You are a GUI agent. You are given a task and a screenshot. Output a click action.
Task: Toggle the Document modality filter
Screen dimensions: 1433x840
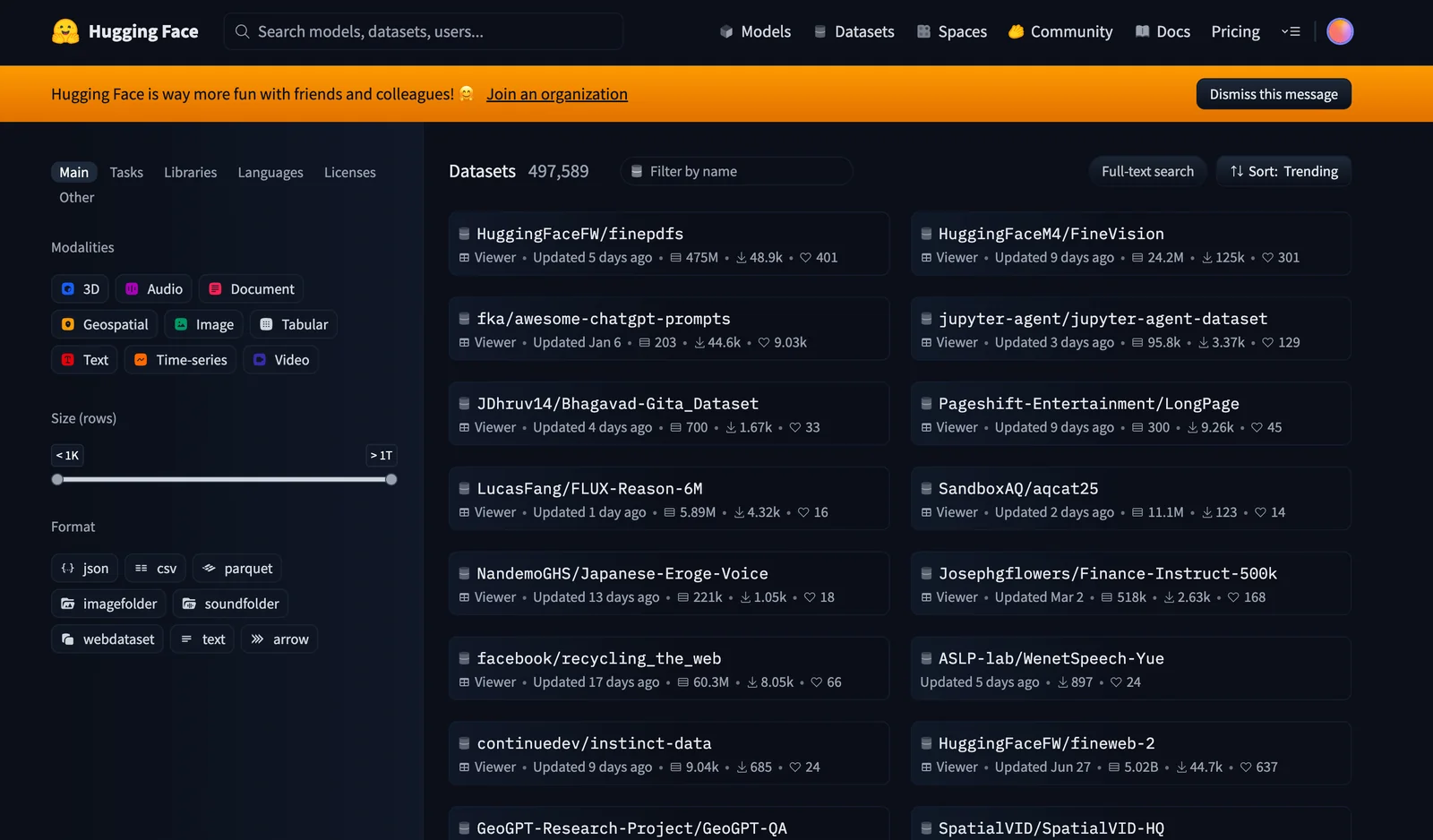pos(251,288)
